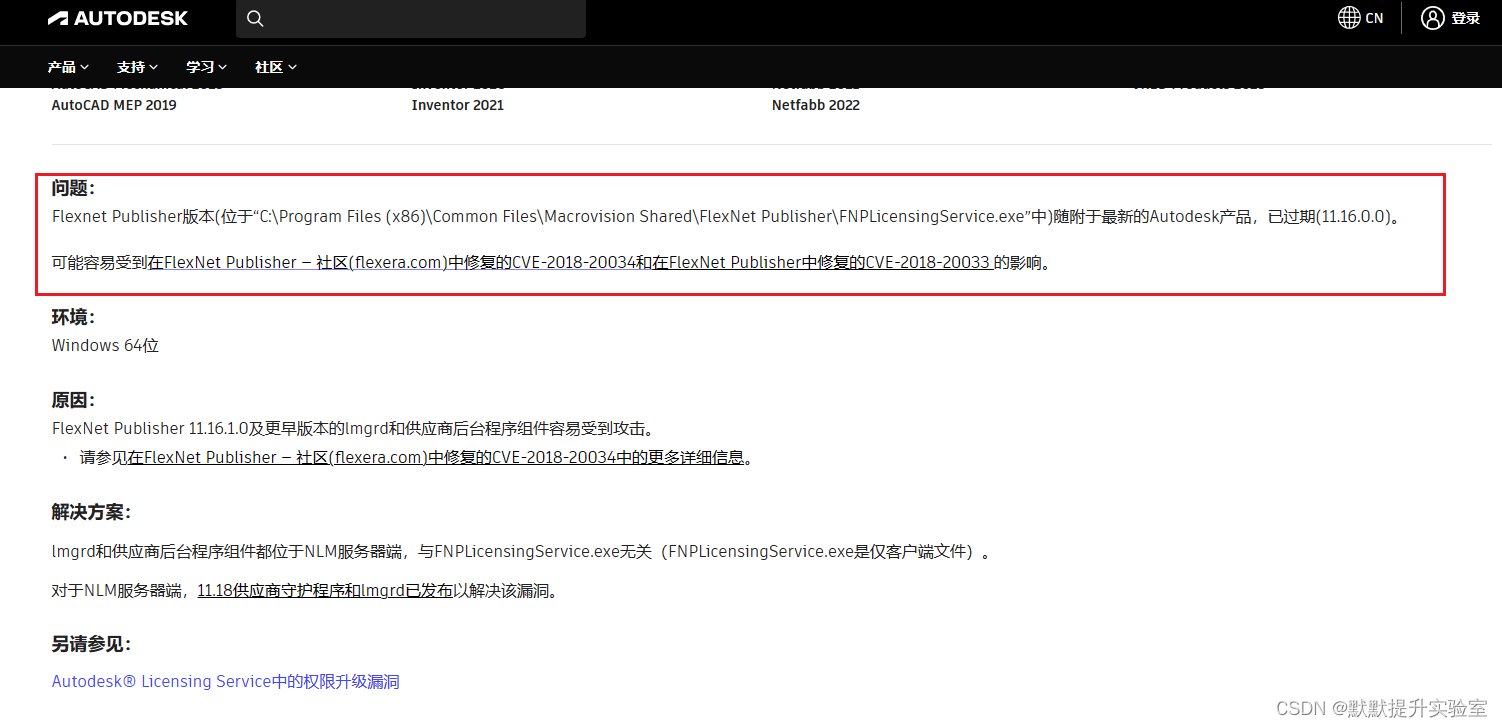
Task: Expand the chevron beside 支持
Action: click(153, 67)
